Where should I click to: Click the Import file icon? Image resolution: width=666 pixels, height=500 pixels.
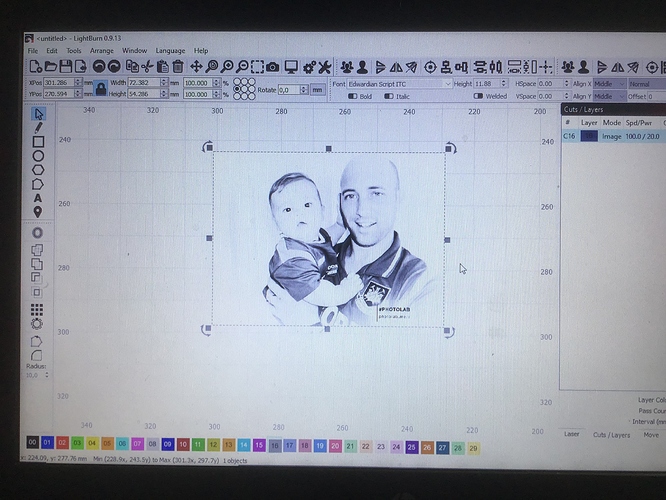[x=80, y=67]
